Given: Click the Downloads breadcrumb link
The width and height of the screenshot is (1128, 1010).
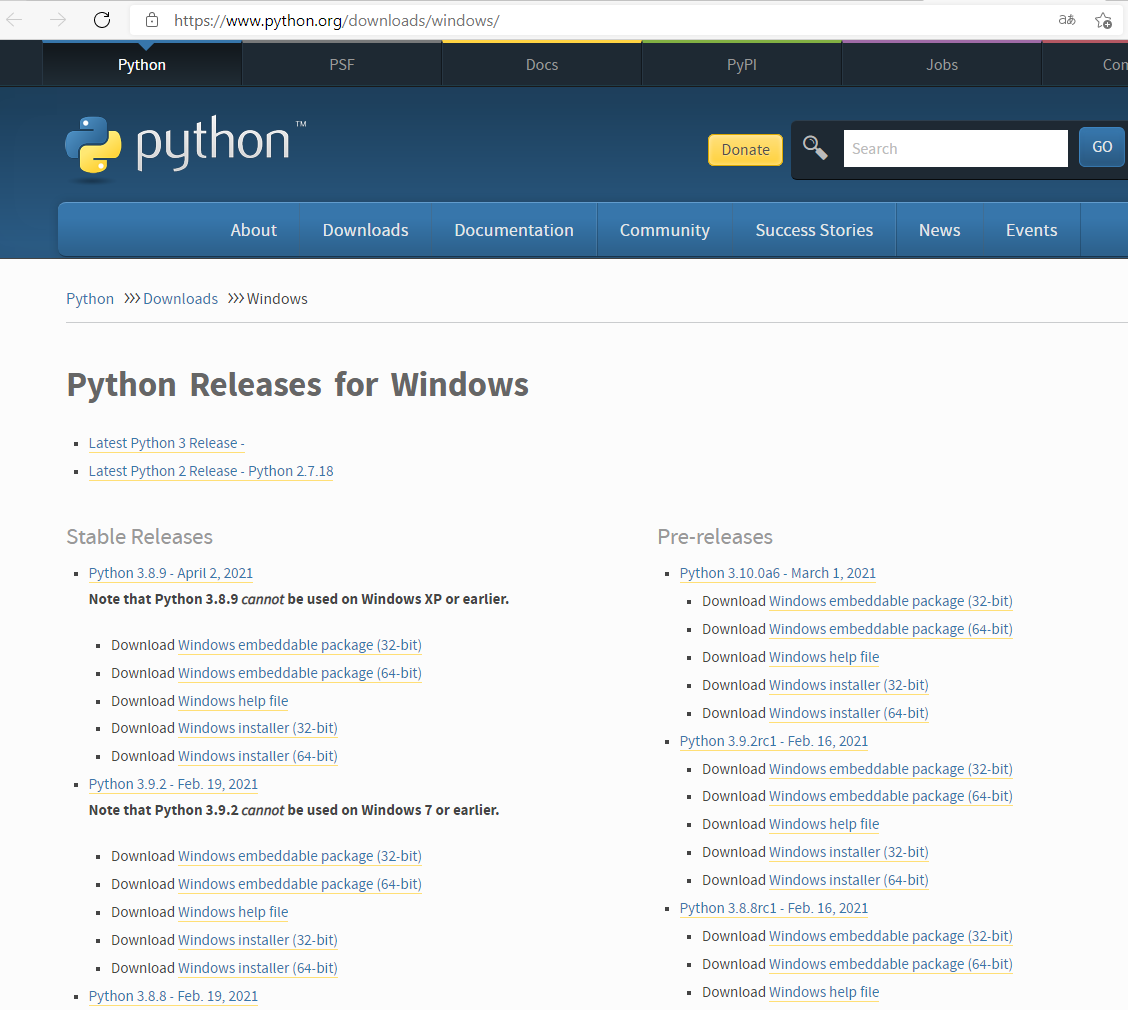Looking at the screenshot, I should click(181, 299).
